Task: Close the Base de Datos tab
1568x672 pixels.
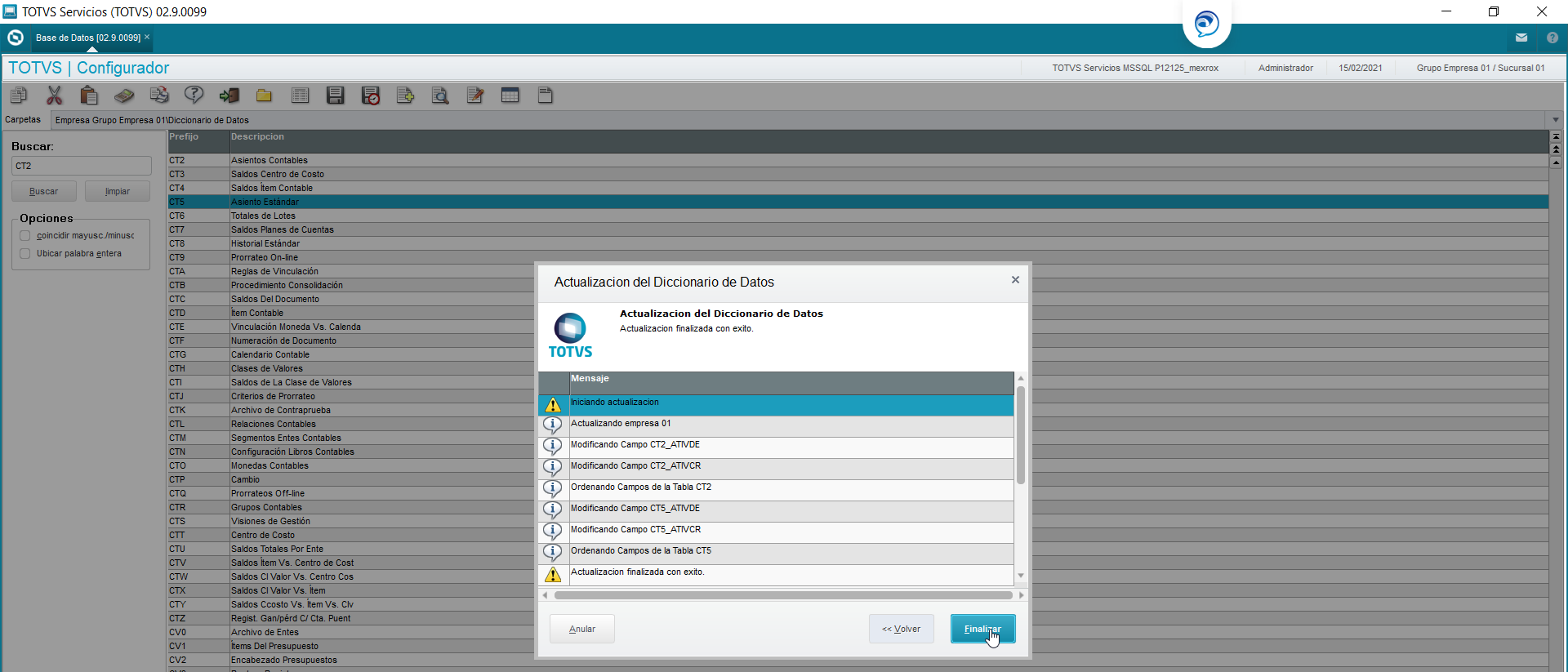Action: [147, 37]
